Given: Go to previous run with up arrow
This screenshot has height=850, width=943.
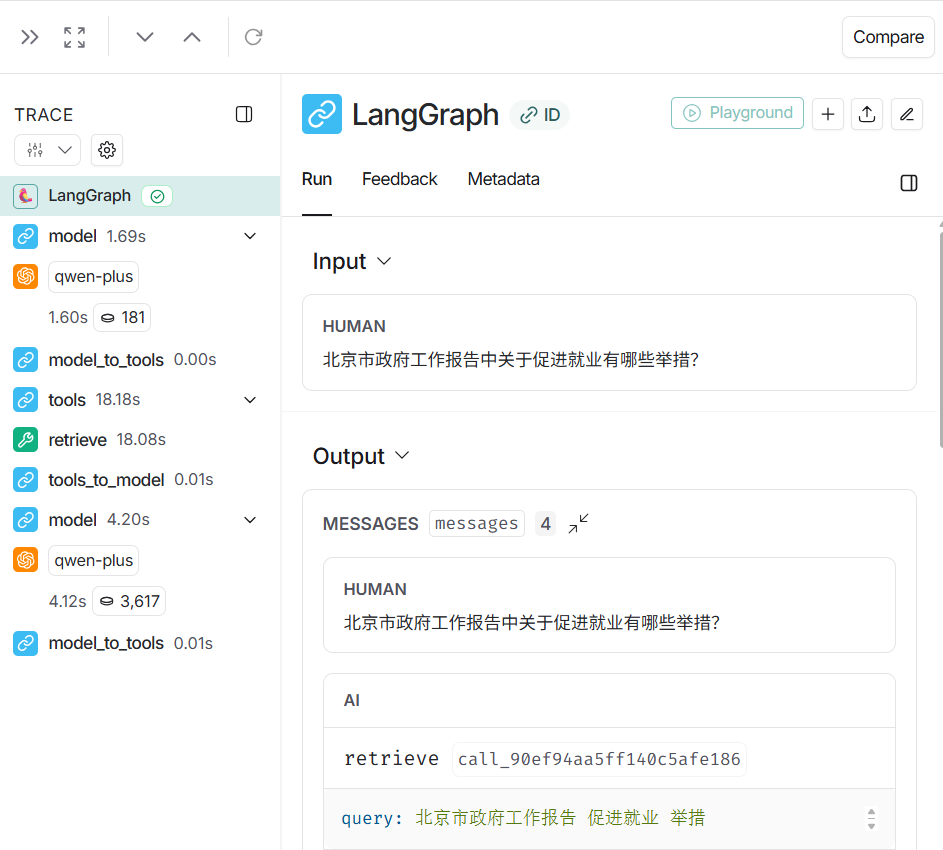Looking at the screenshot, I should pyautogui.click(x=192, y=37).
